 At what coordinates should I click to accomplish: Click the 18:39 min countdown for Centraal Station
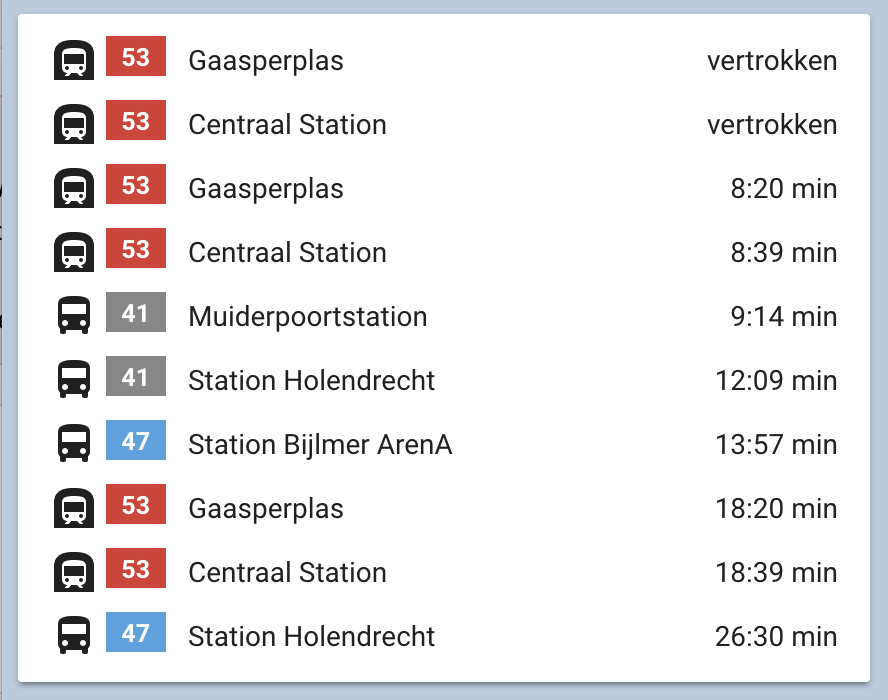coord(776,573)
